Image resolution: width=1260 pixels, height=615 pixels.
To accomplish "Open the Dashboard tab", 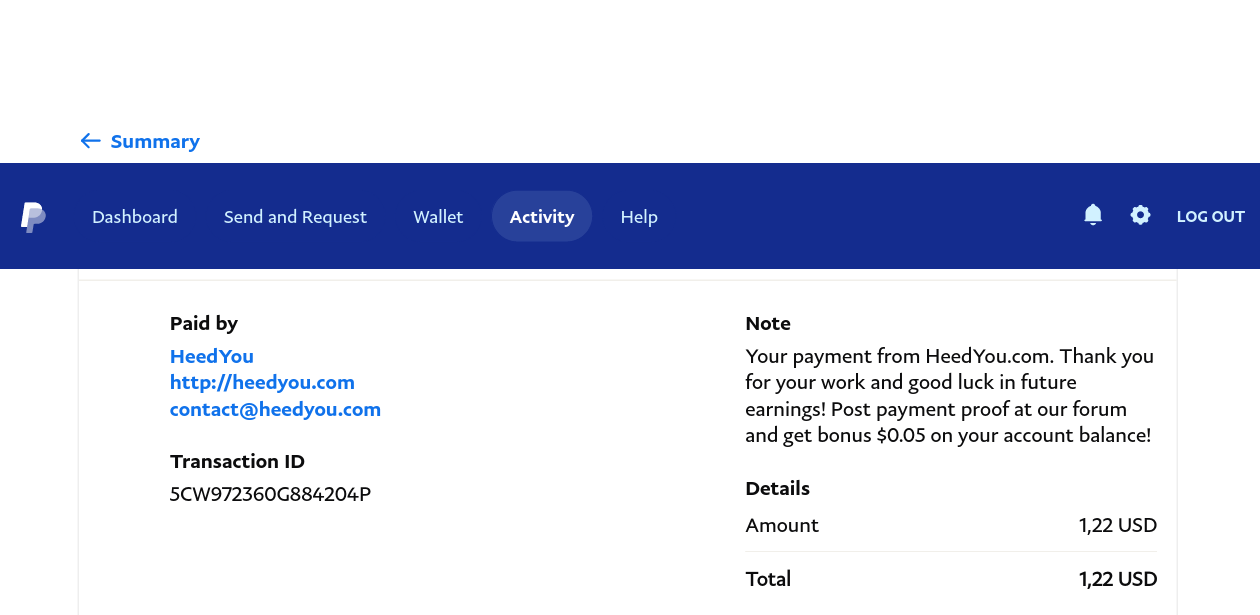I will 135,217.
